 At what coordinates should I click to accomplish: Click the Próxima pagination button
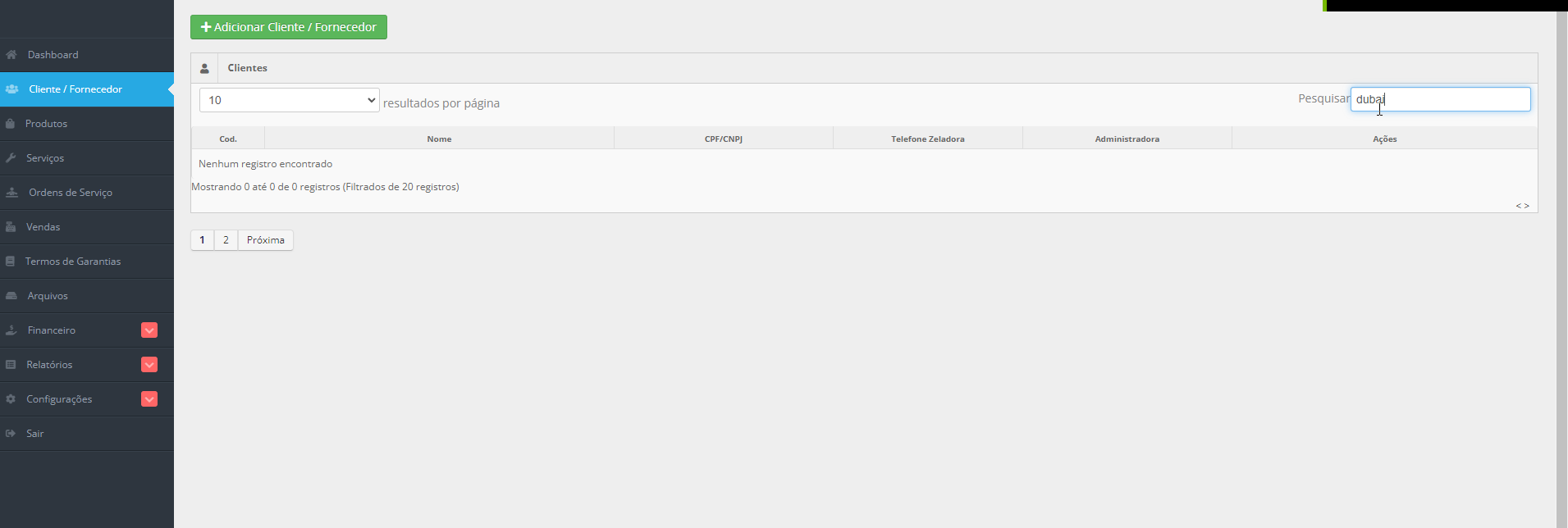tap(266, 240)
